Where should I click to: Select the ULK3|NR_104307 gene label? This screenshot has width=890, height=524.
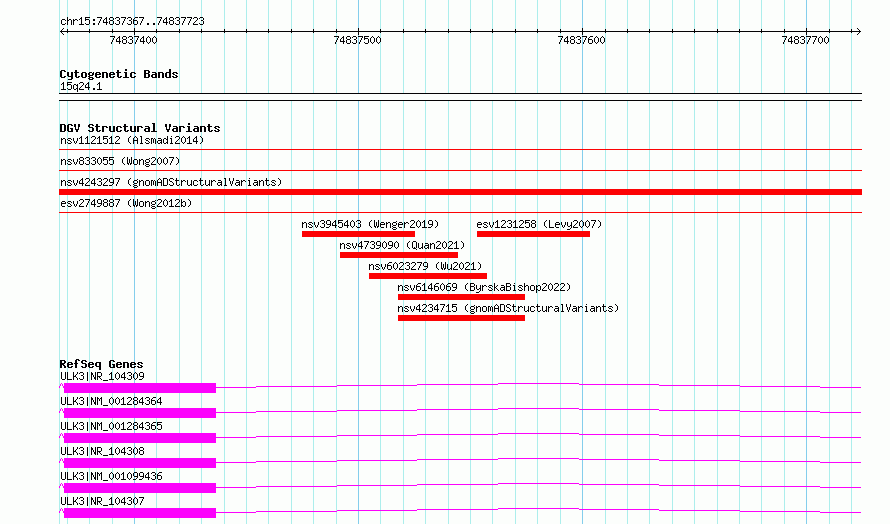[x=102, y=501]
